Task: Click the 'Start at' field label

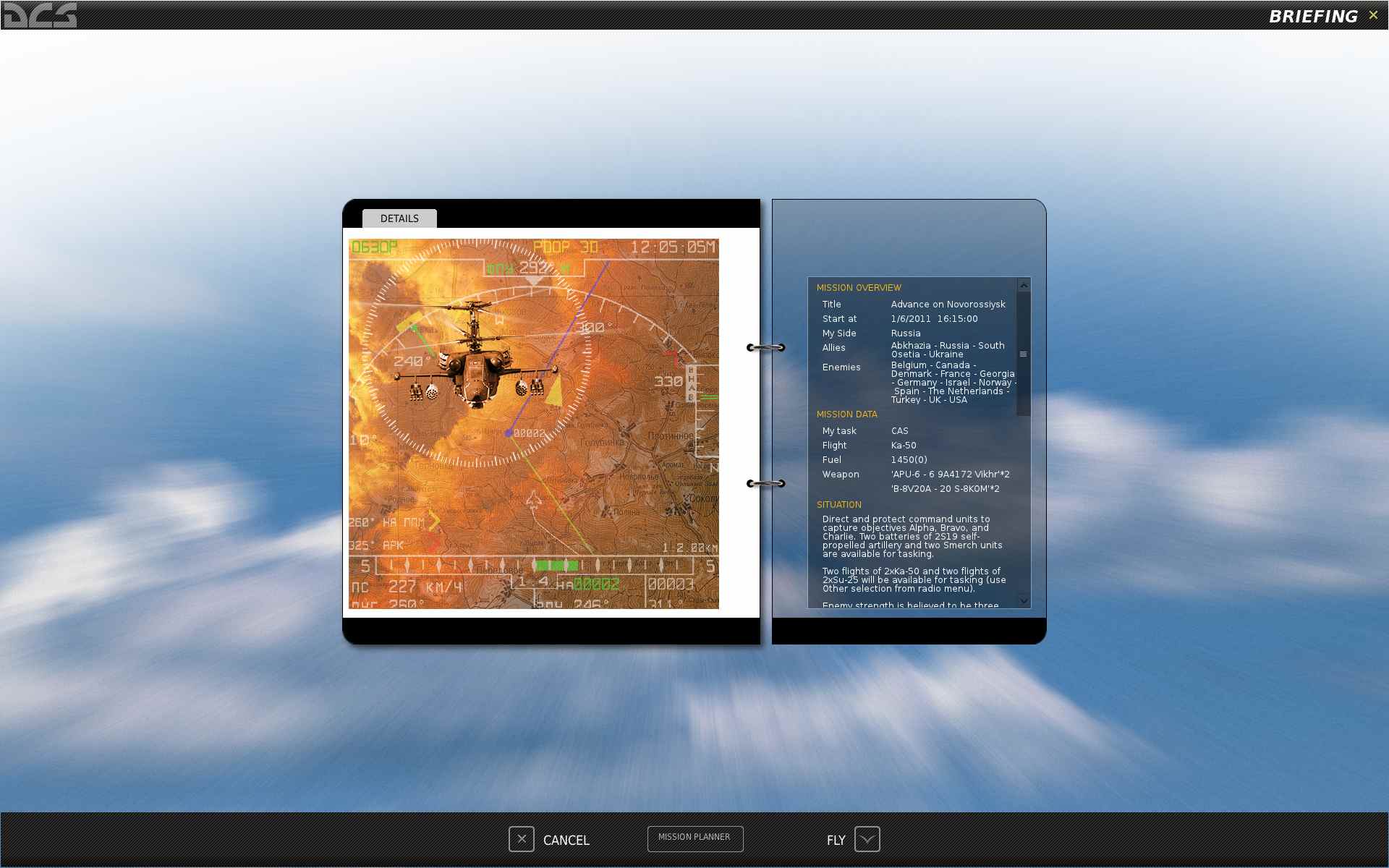Action: click(839, 319)
